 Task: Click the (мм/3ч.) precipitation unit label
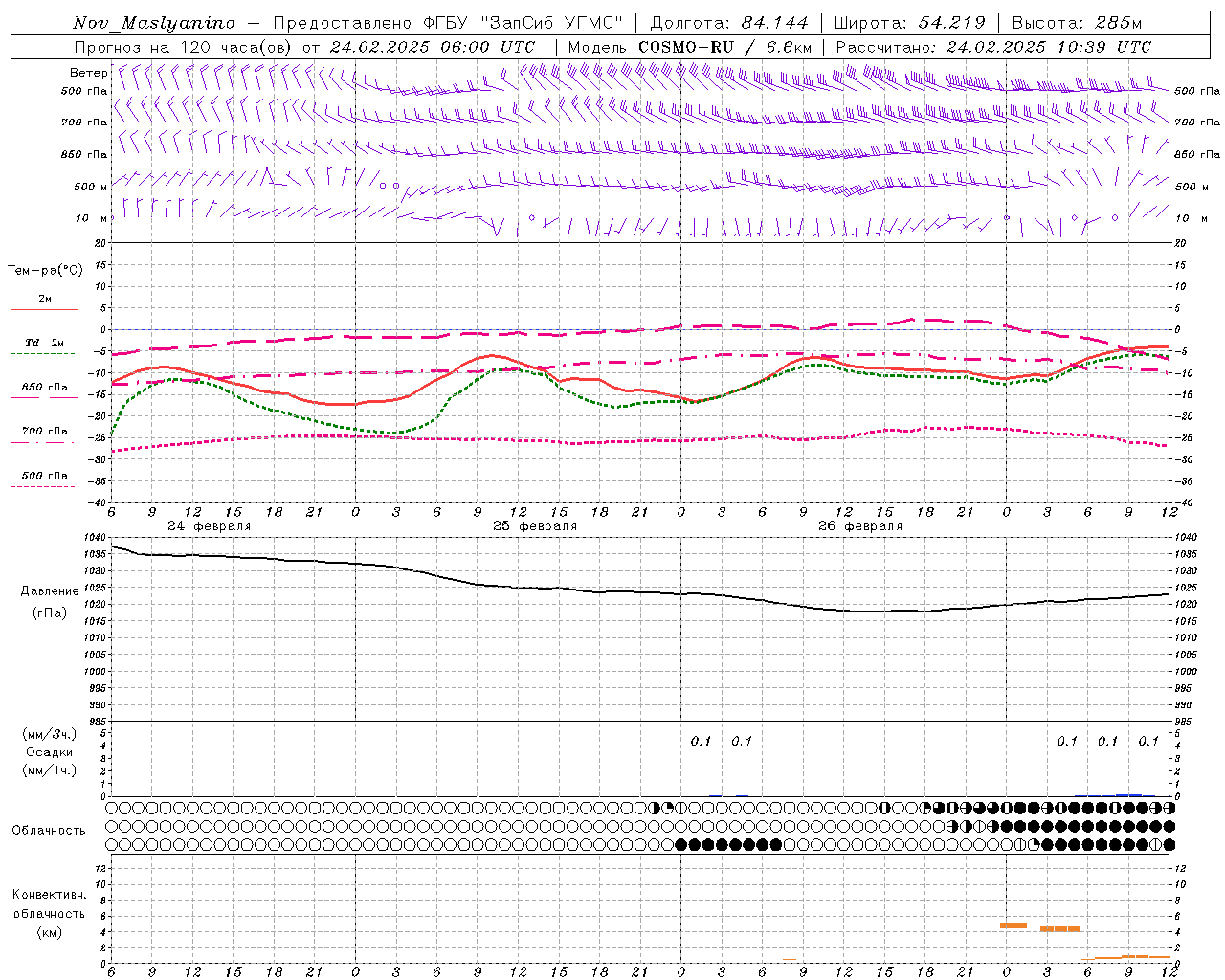50,734
